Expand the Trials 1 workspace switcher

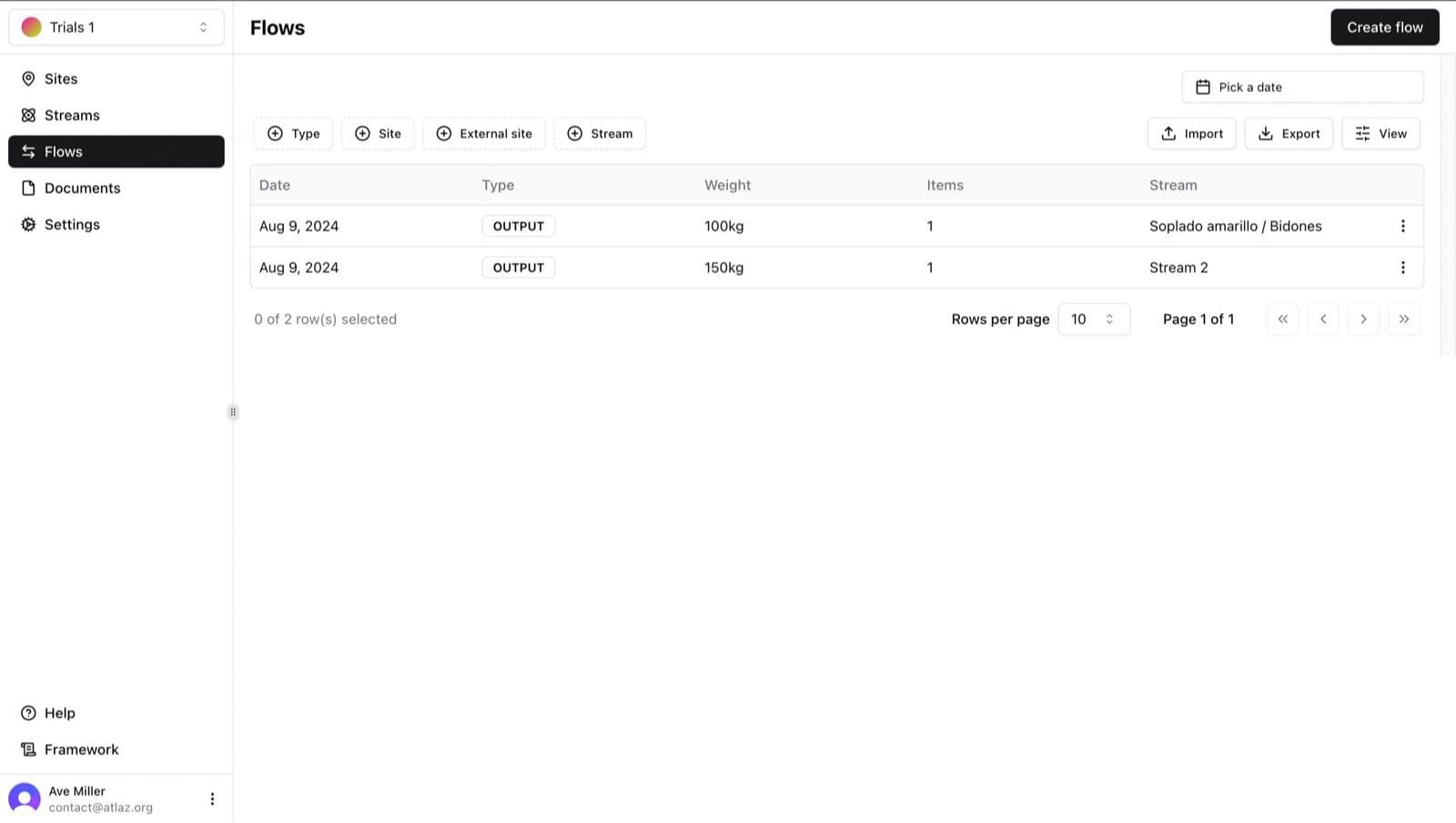116,27
